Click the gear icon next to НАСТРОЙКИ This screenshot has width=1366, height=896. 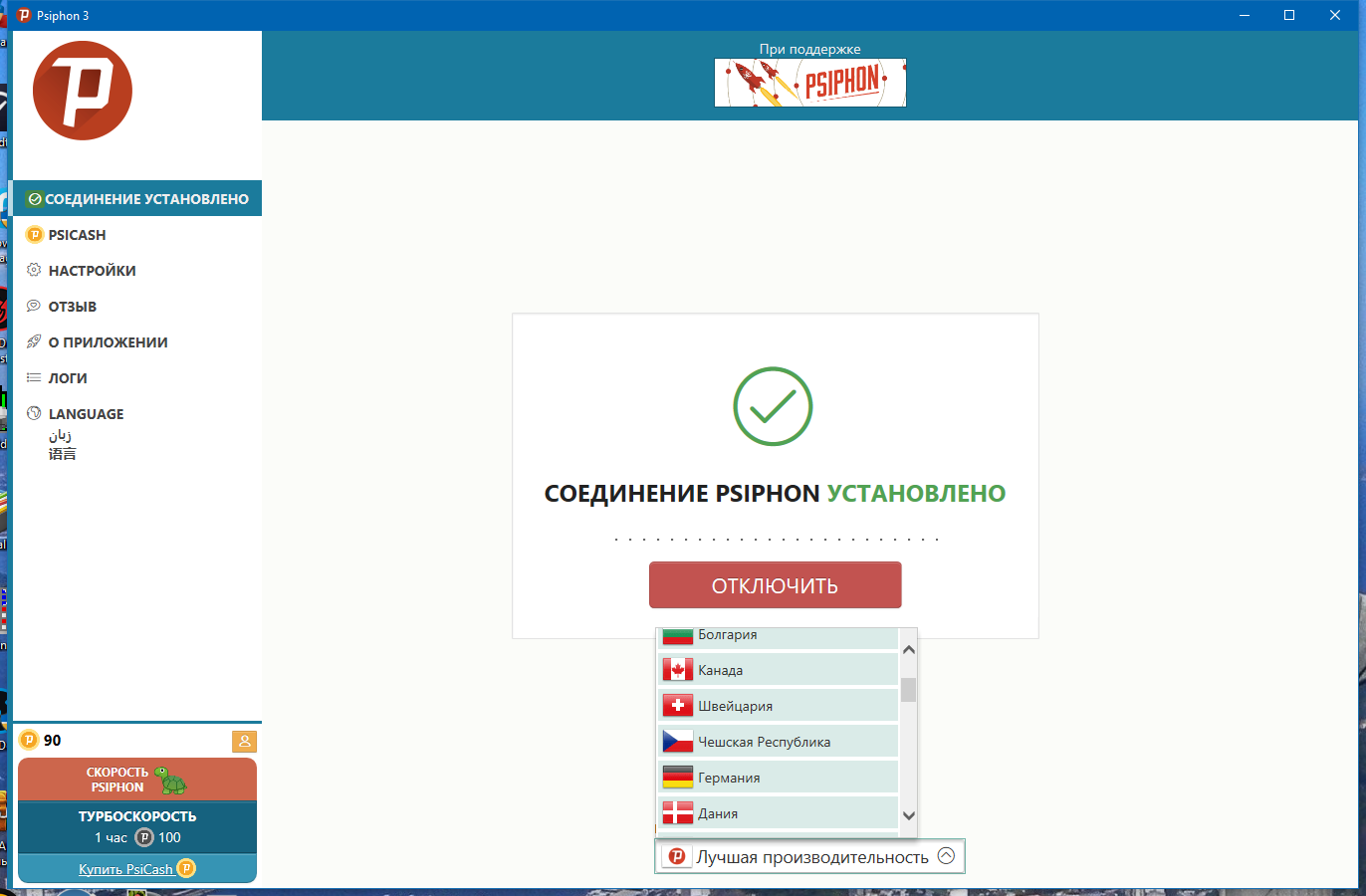pos(34,270)
